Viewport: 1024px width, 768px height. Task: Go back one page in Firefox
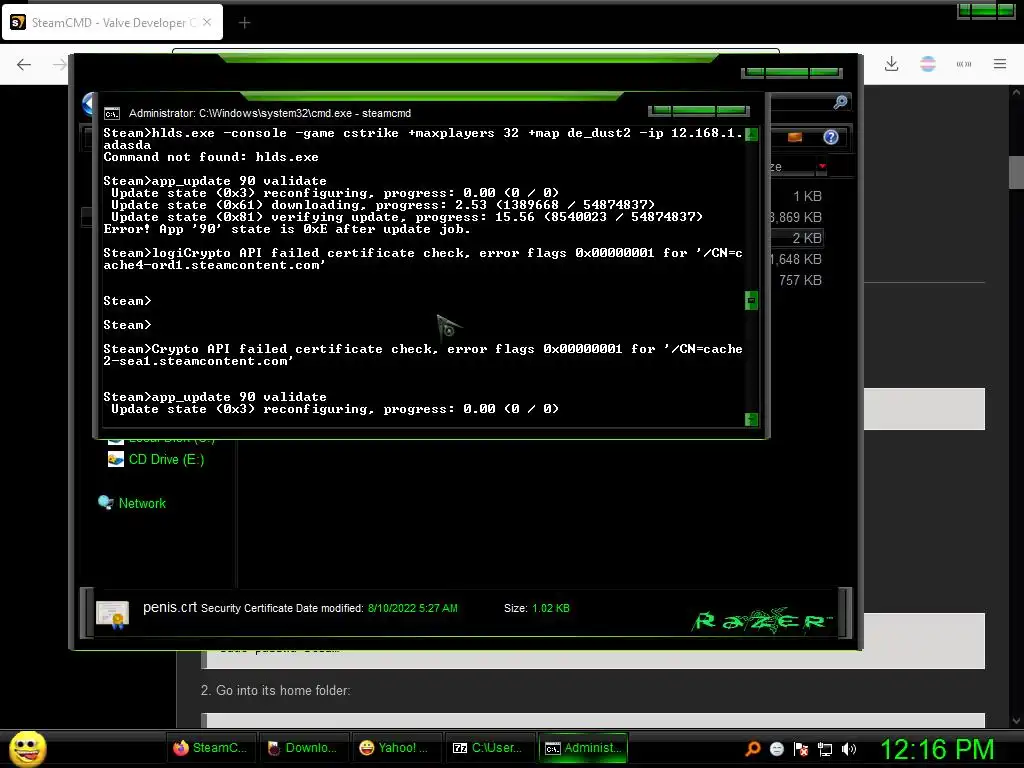[24, 64]
